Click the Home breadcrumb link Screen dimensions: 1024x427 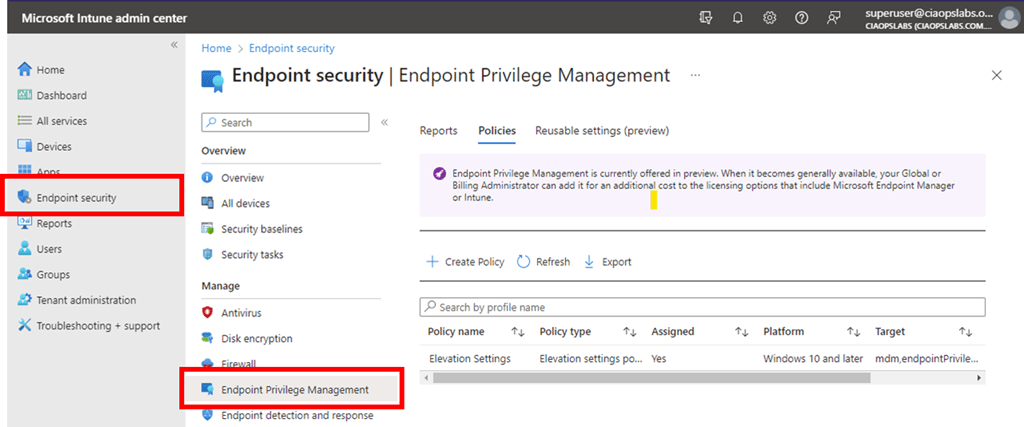[216, 48]
